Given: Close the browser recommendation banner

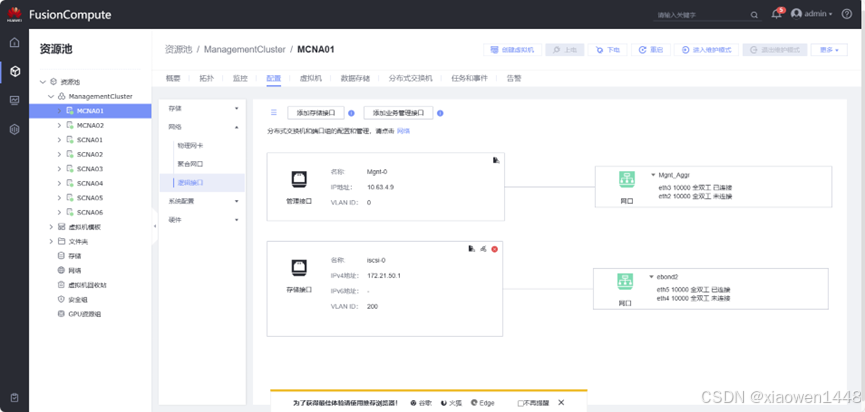Looking at the screenshot, I should point(561,403).
